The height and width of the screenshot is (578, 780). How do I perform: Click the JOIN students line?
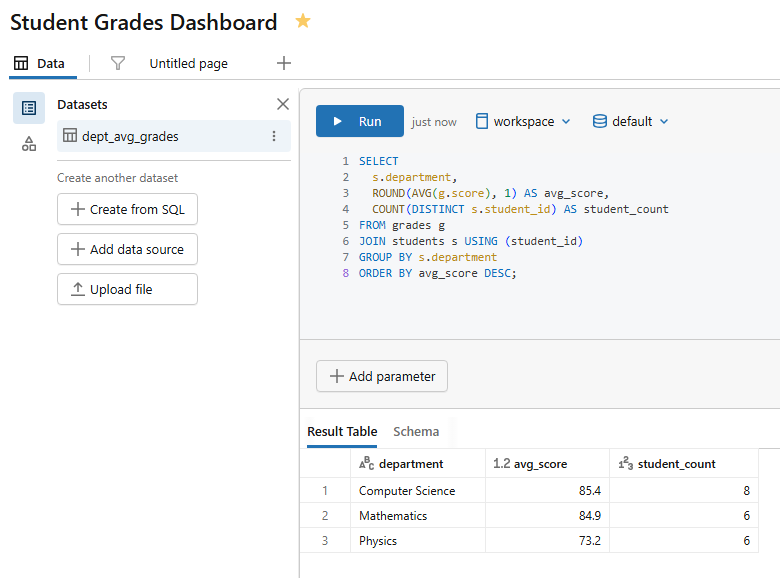coord(471,241)
